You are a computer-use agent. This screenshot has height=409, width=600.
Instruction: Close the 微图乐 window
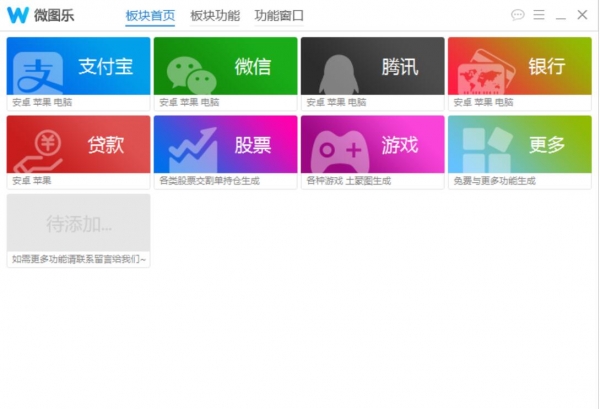582,15
